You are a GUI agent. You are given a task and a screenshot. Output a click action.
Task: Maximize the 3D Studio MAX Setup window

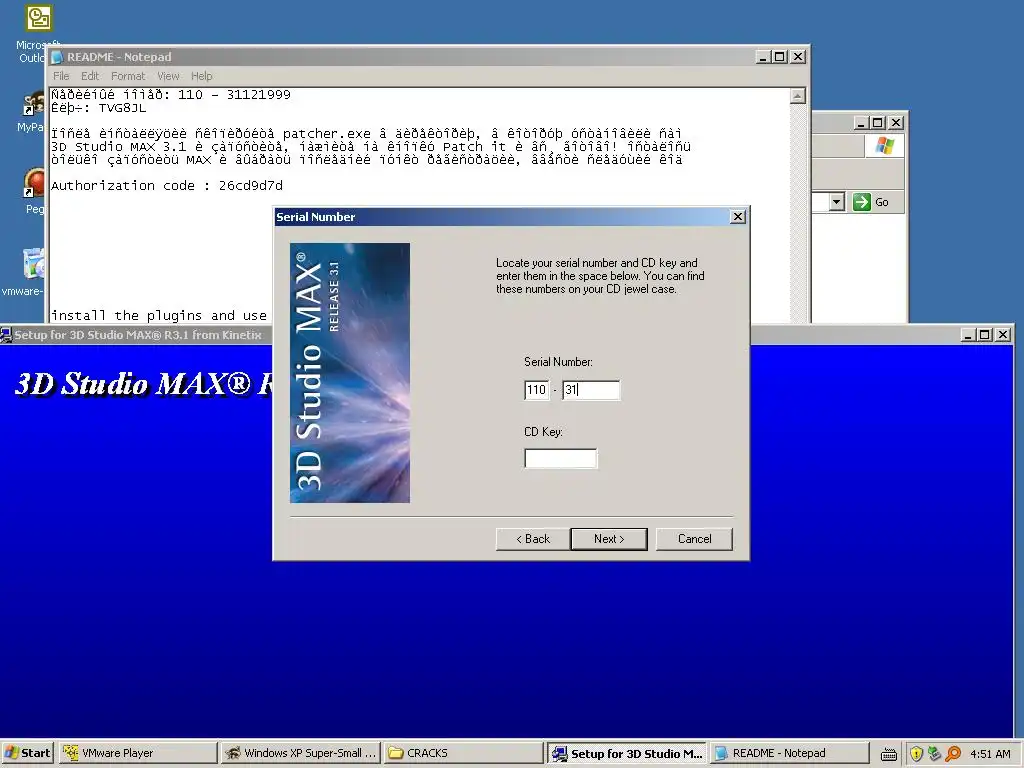click(985, 334)
